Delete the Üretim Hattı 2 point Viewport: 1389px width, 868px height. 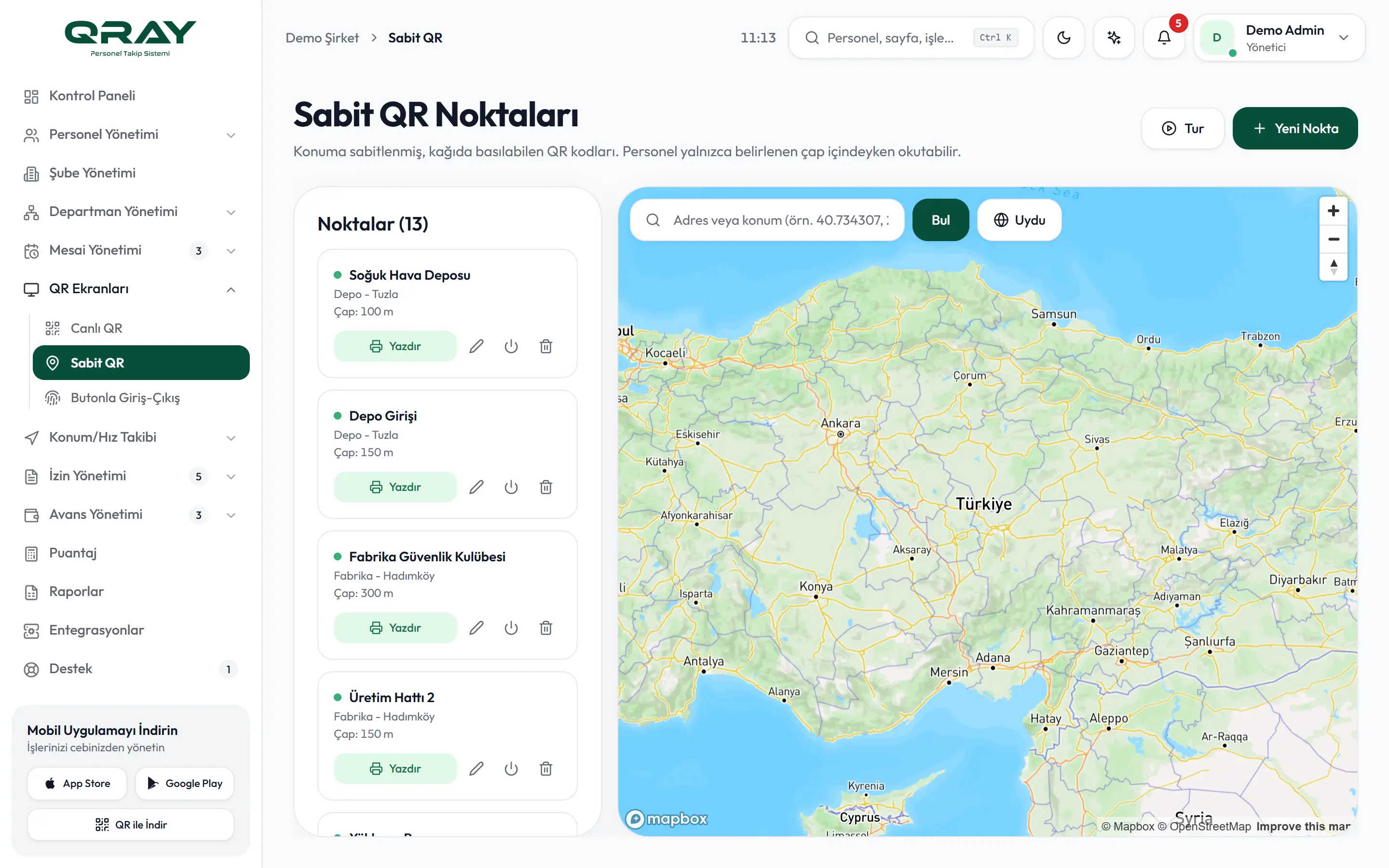pos(546,768)
